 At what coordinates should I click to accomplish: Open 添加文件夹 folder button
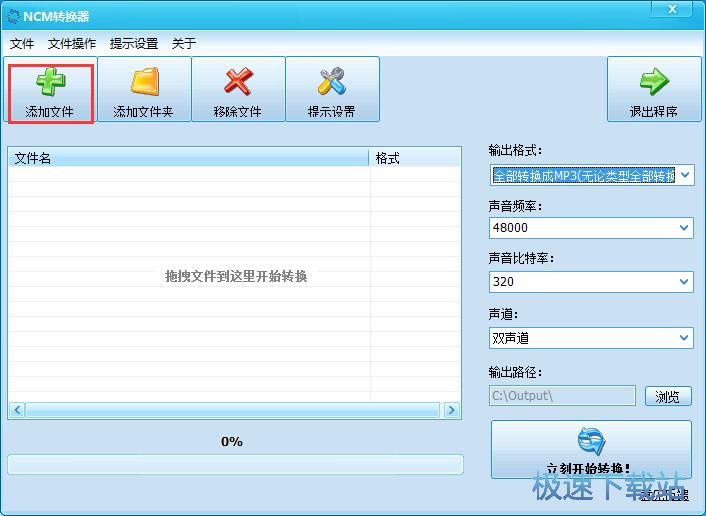click(144, 89)
